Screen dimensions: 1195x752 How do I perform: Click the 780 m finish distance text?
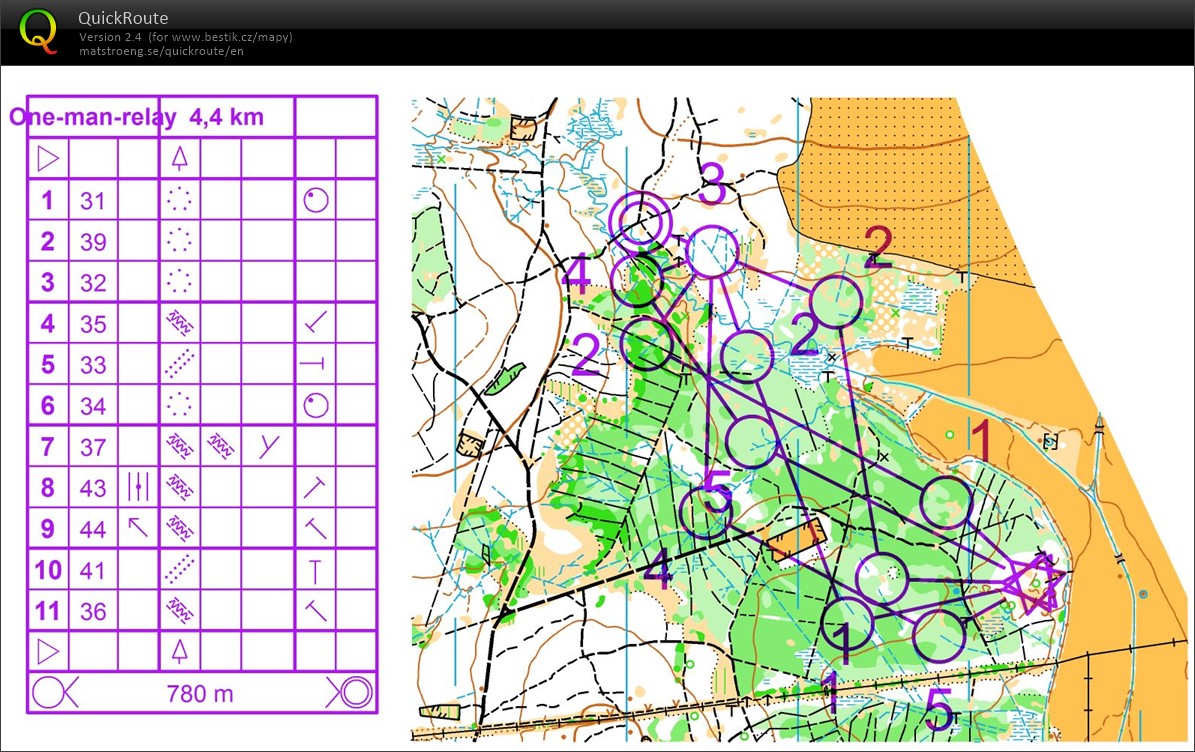(x=201, y=692)
